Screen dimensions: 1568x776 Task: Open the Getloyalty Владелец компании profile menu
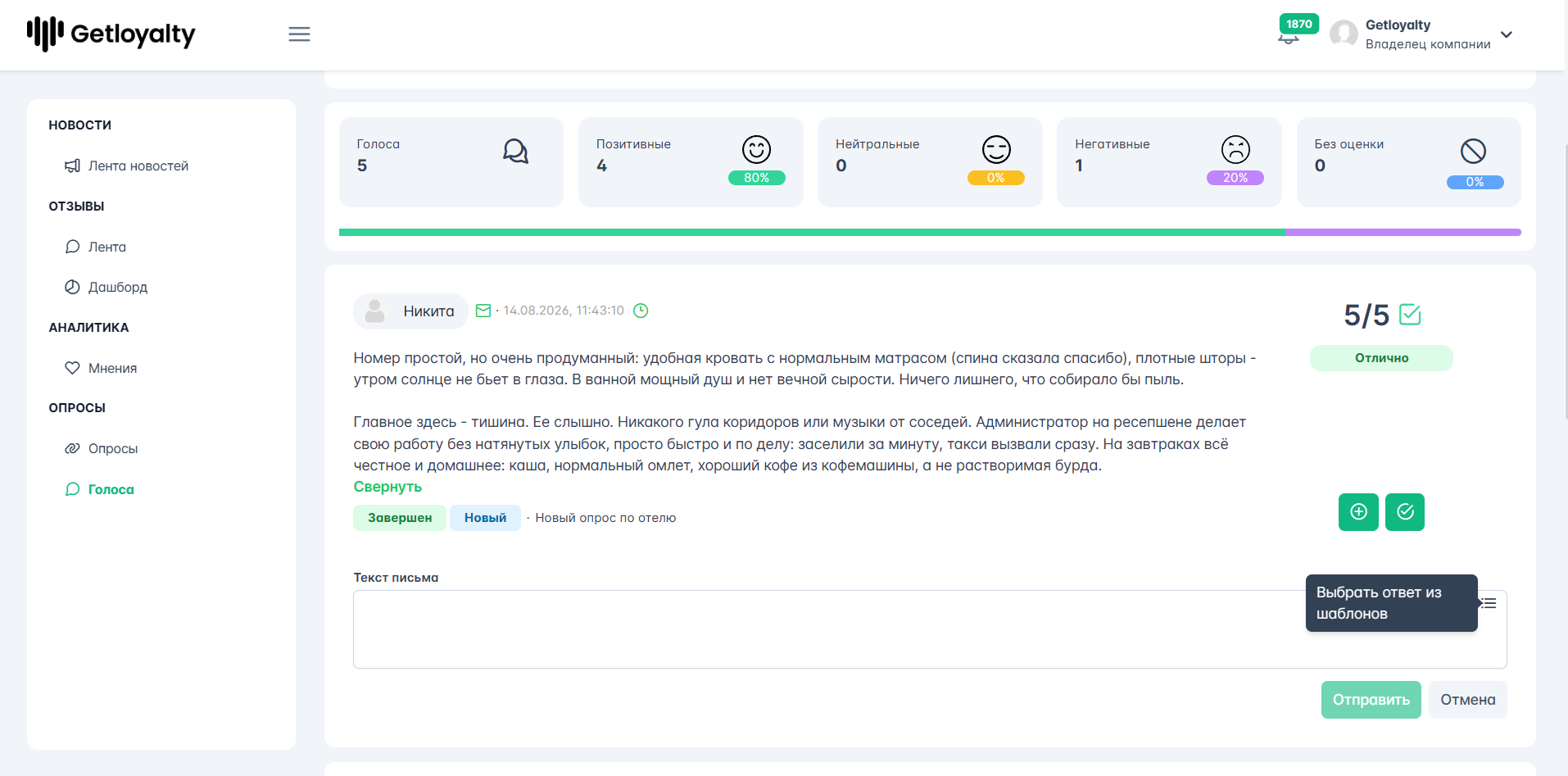[1421, 34]
